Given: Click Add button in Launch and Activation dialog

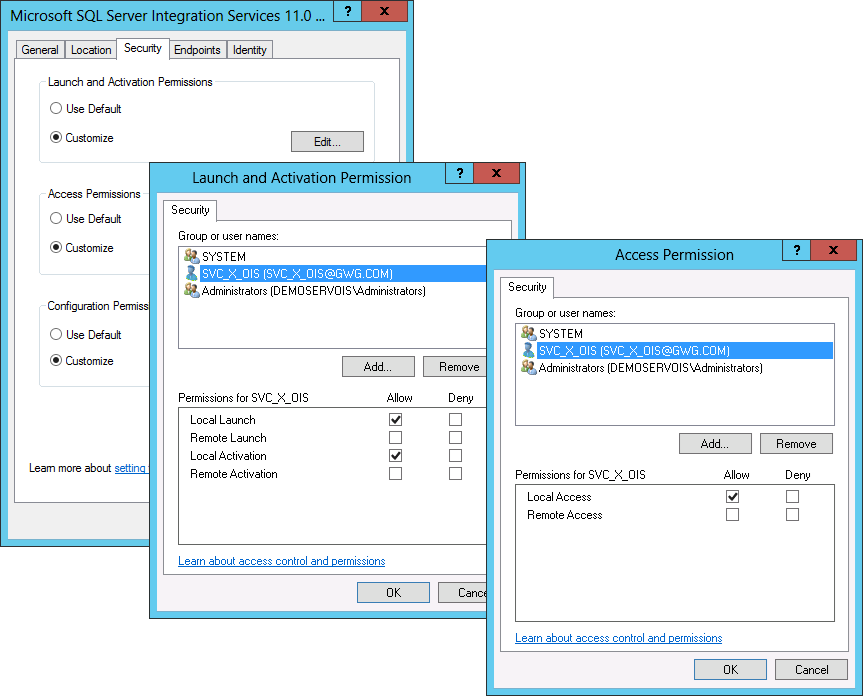Looking at the screenshot, I should pyautogui.click(x=378, y=367).
